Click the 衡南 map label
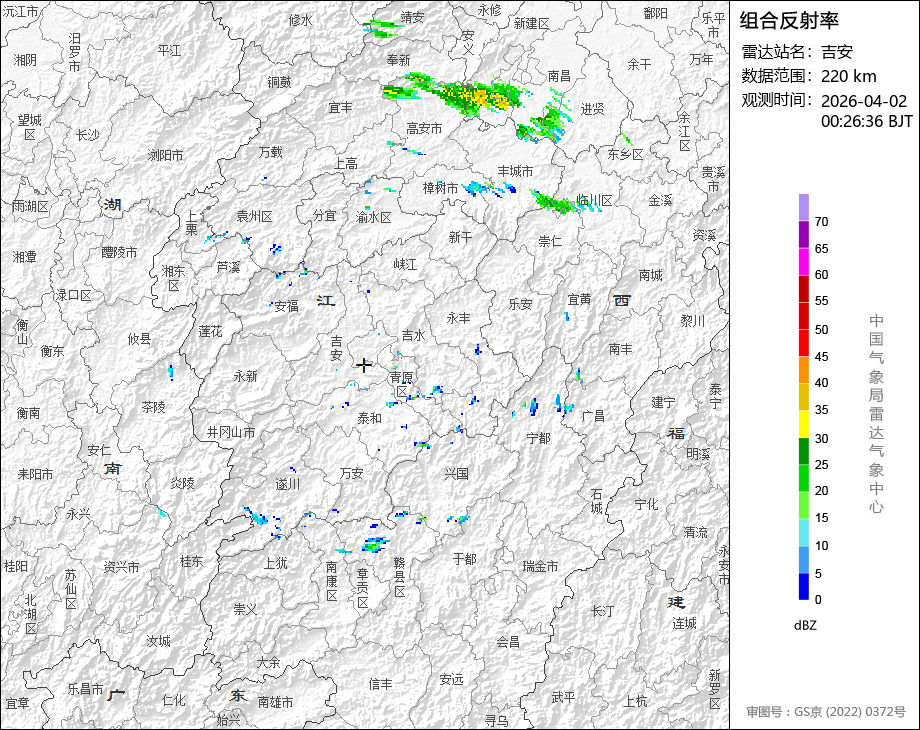The image size is (920, 730). pos(28,414)
